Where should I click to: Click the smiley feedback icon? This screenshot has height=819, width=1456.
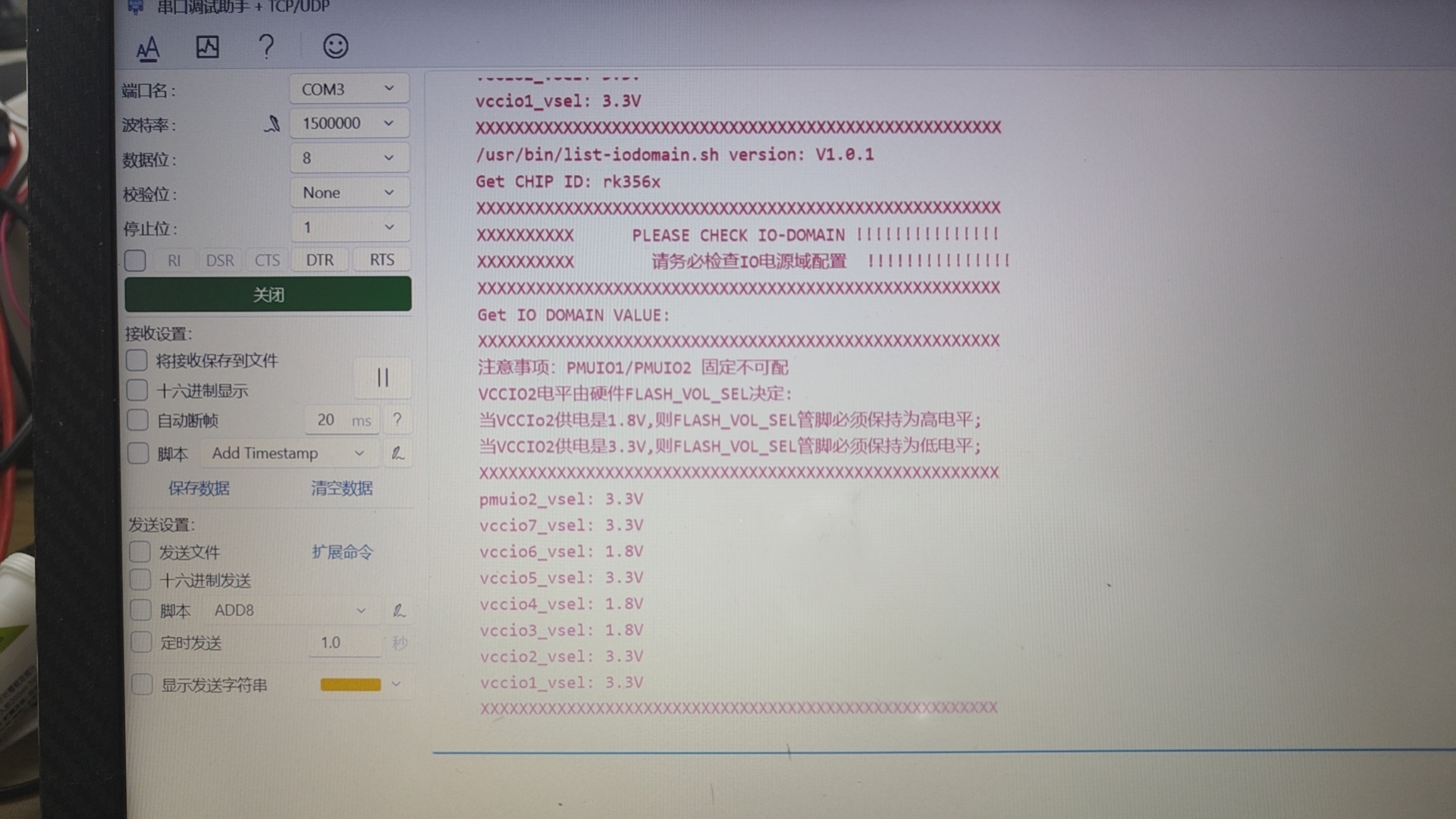(x=334, y=47)
